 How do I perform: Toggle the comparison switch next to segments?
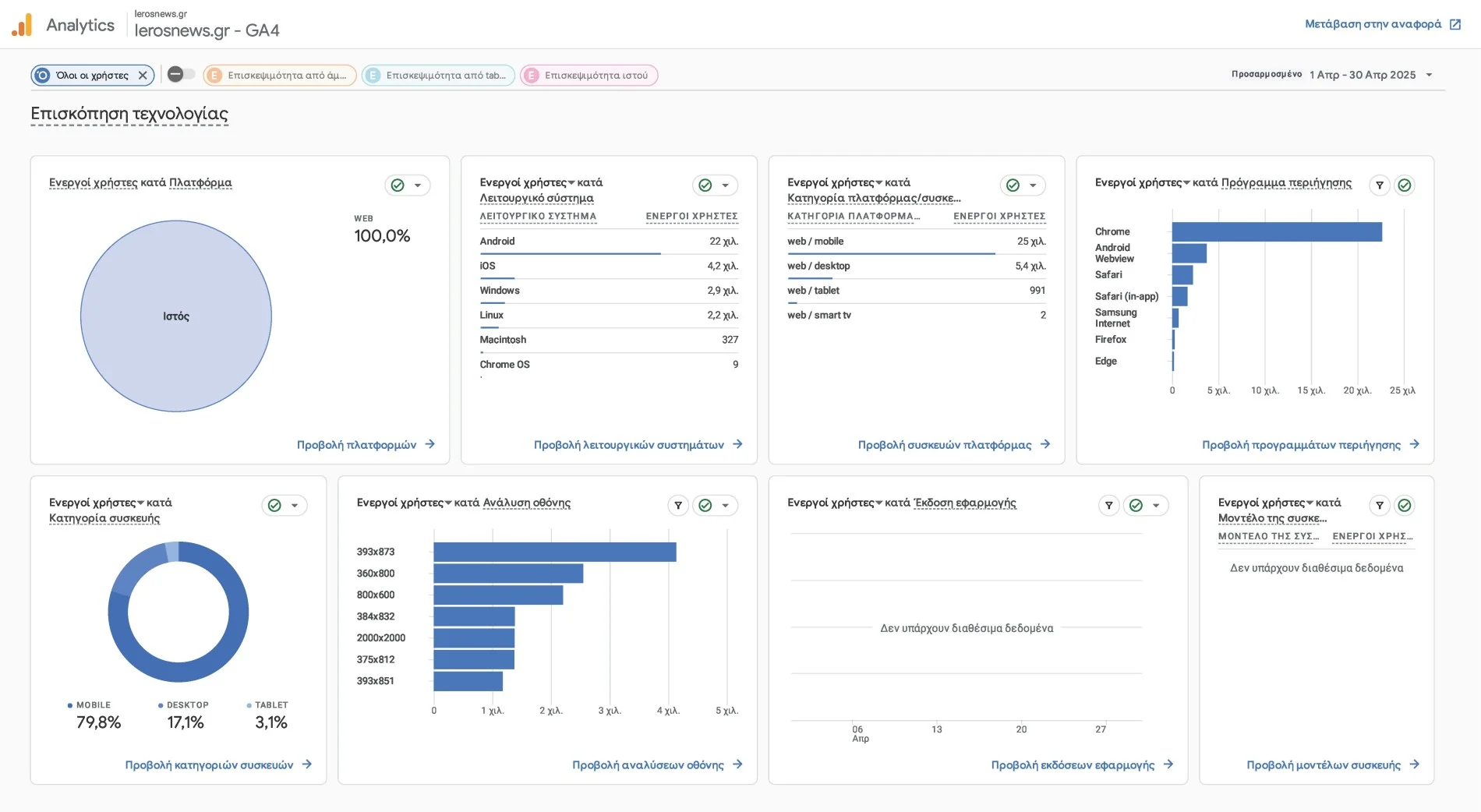tap(181, 75)
